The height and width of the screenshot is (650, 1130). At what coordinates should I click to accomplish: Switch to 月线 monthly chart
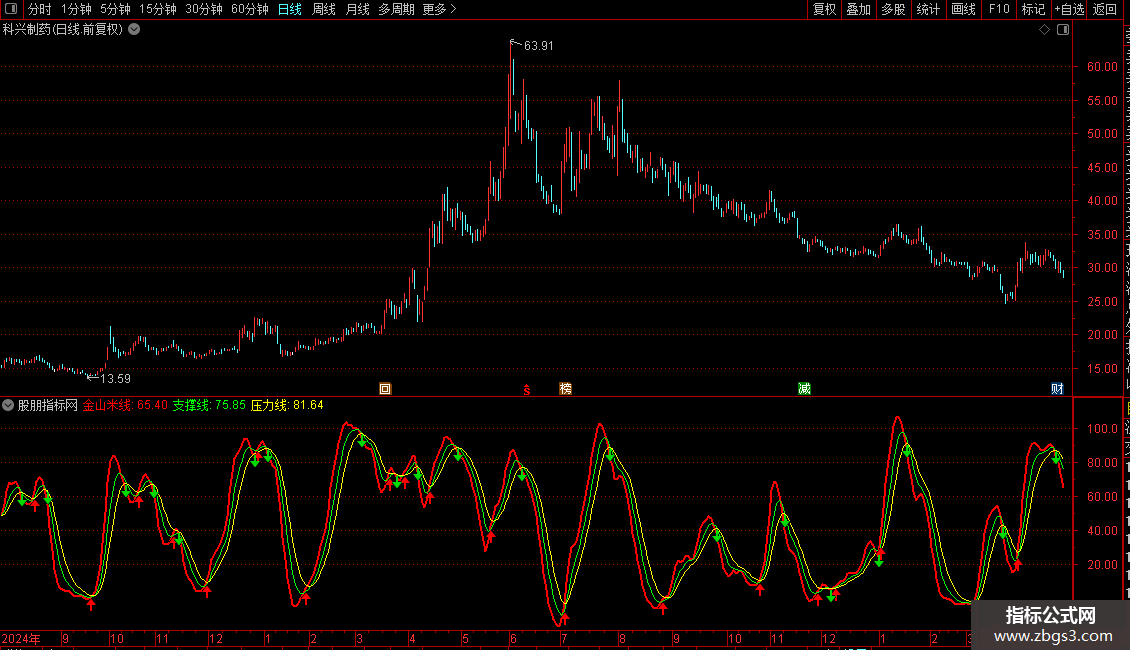pyautogui.click(x=357, y=9)
